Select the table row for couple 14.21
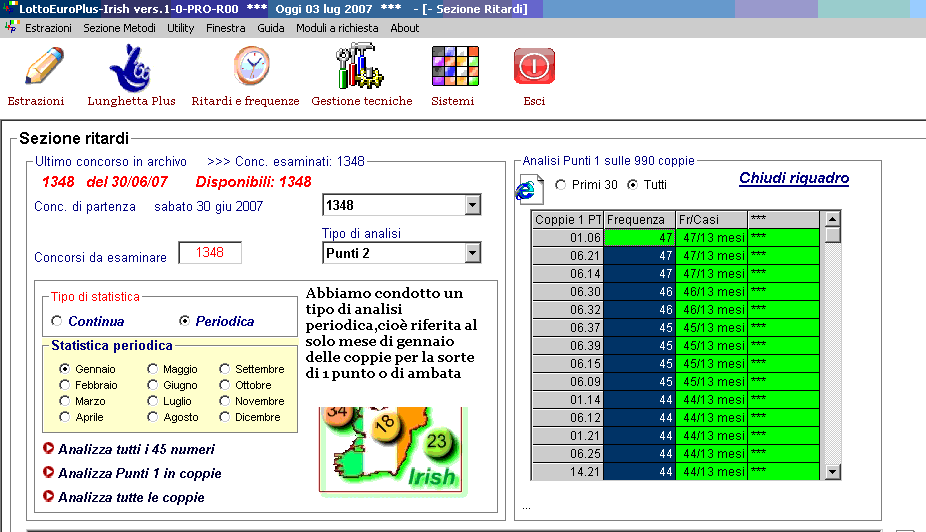Screen dimensions: 926x532 point(676,472)
